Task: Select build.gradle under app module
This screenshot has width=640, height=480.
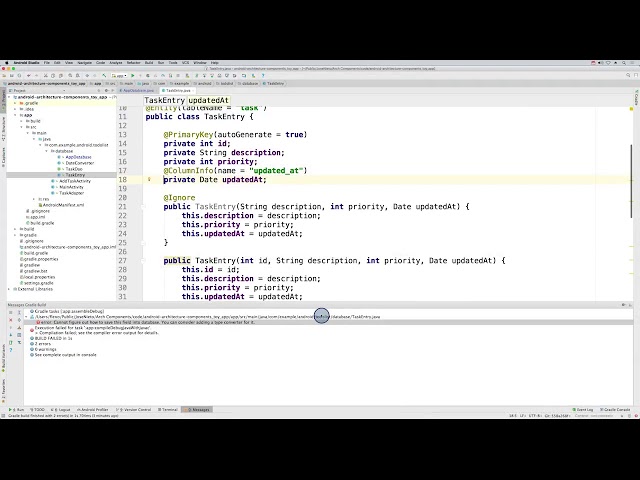Action: pyautogui.click(x=42, y=223)
